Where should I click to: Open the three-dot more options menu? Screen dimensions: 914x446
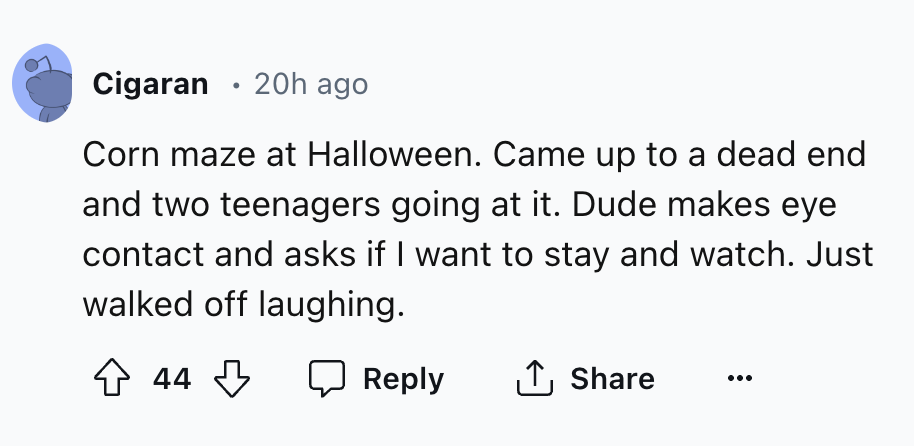(x=739, y=379)
